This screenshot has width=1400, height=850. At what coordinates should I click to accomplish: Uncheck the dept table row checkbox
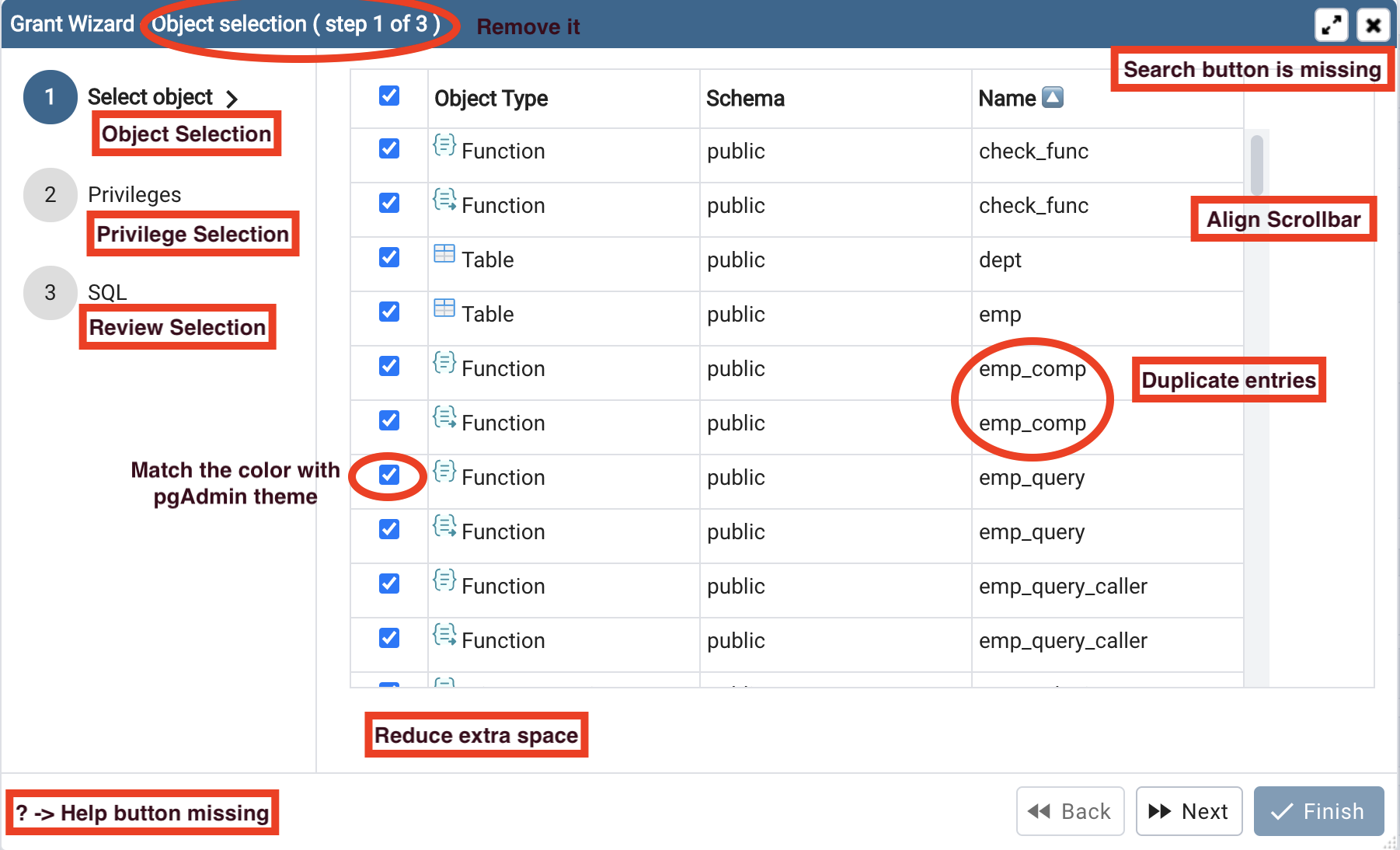pyautogui.click(x=389, y=257)
